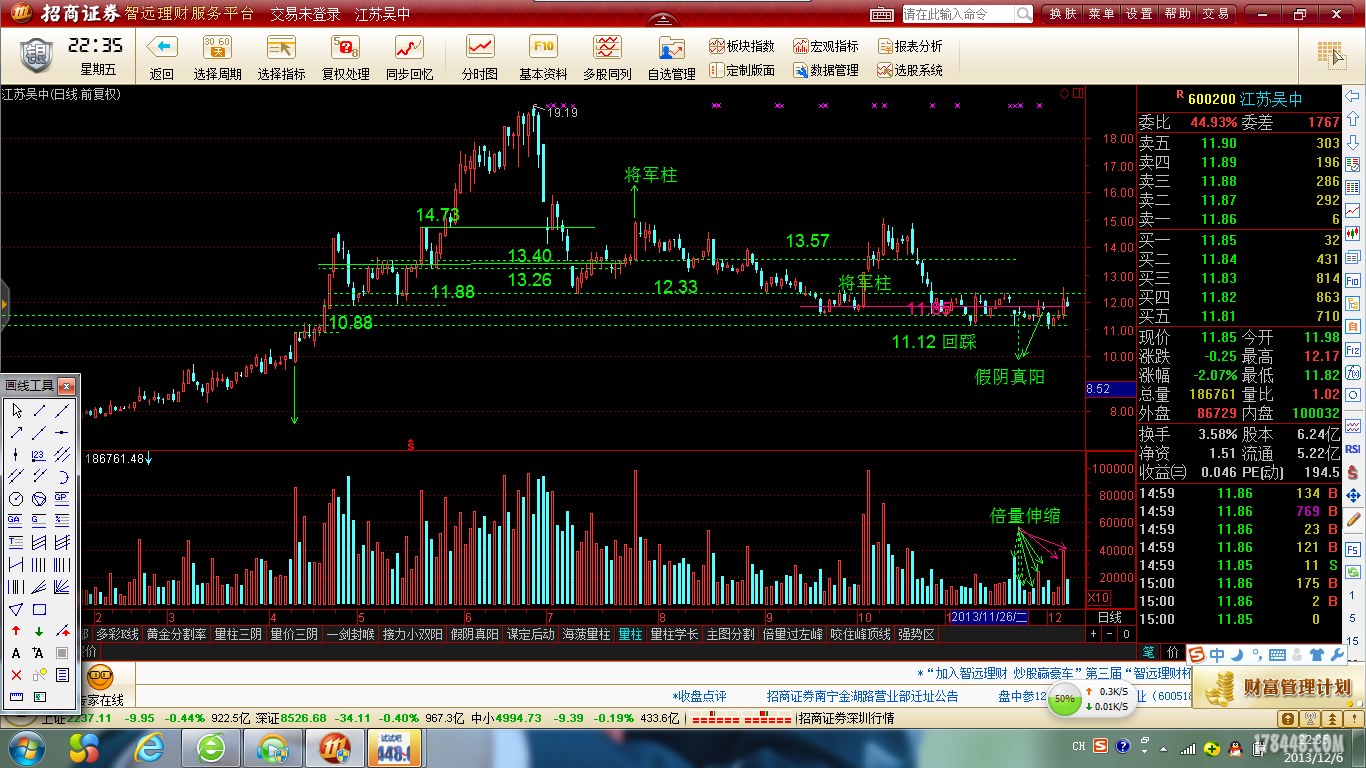Select 一剑封喉 indicator tab

(x=350, y=634)
